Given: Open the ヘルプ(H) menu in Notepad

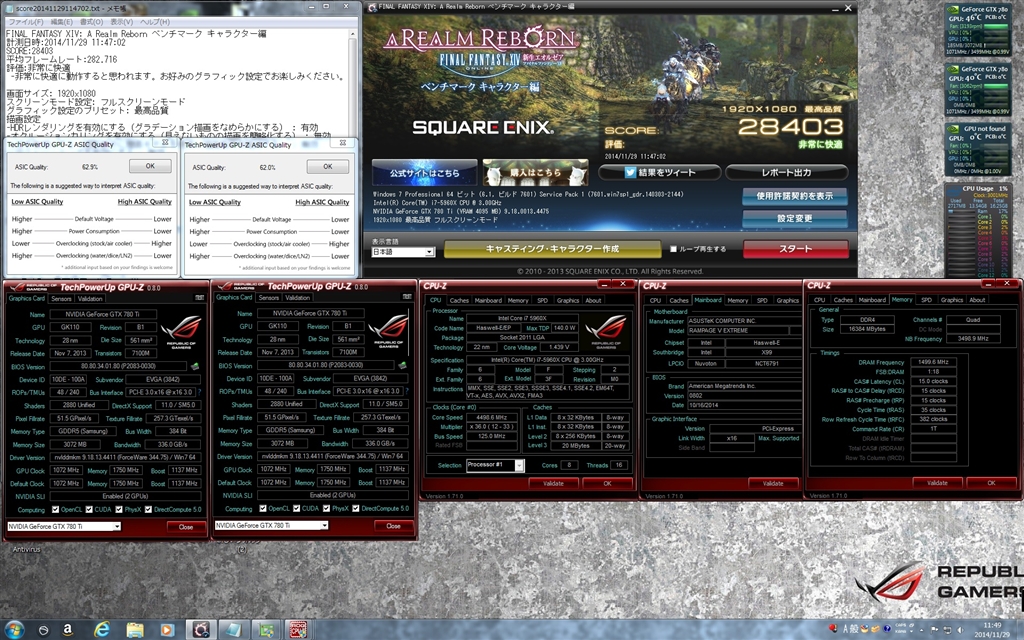Looking at the screenshot, I should click(155, 22).
